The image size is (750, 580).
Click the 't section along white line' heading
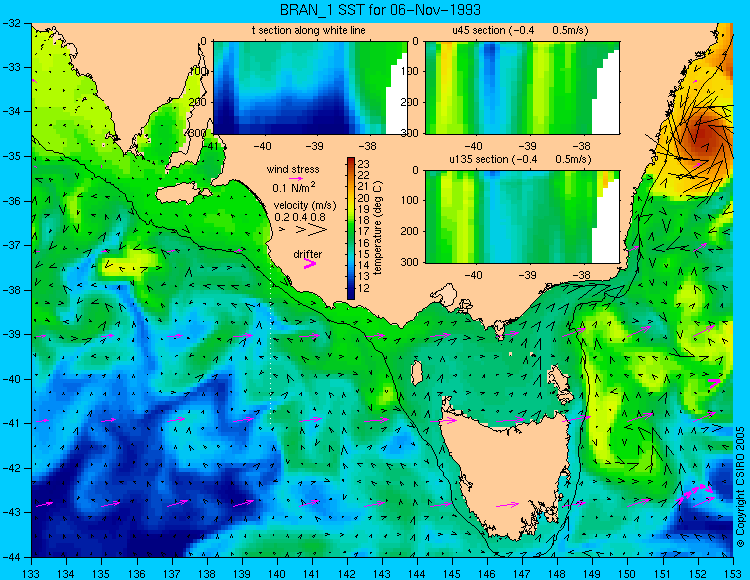click(x=309, y=30)
